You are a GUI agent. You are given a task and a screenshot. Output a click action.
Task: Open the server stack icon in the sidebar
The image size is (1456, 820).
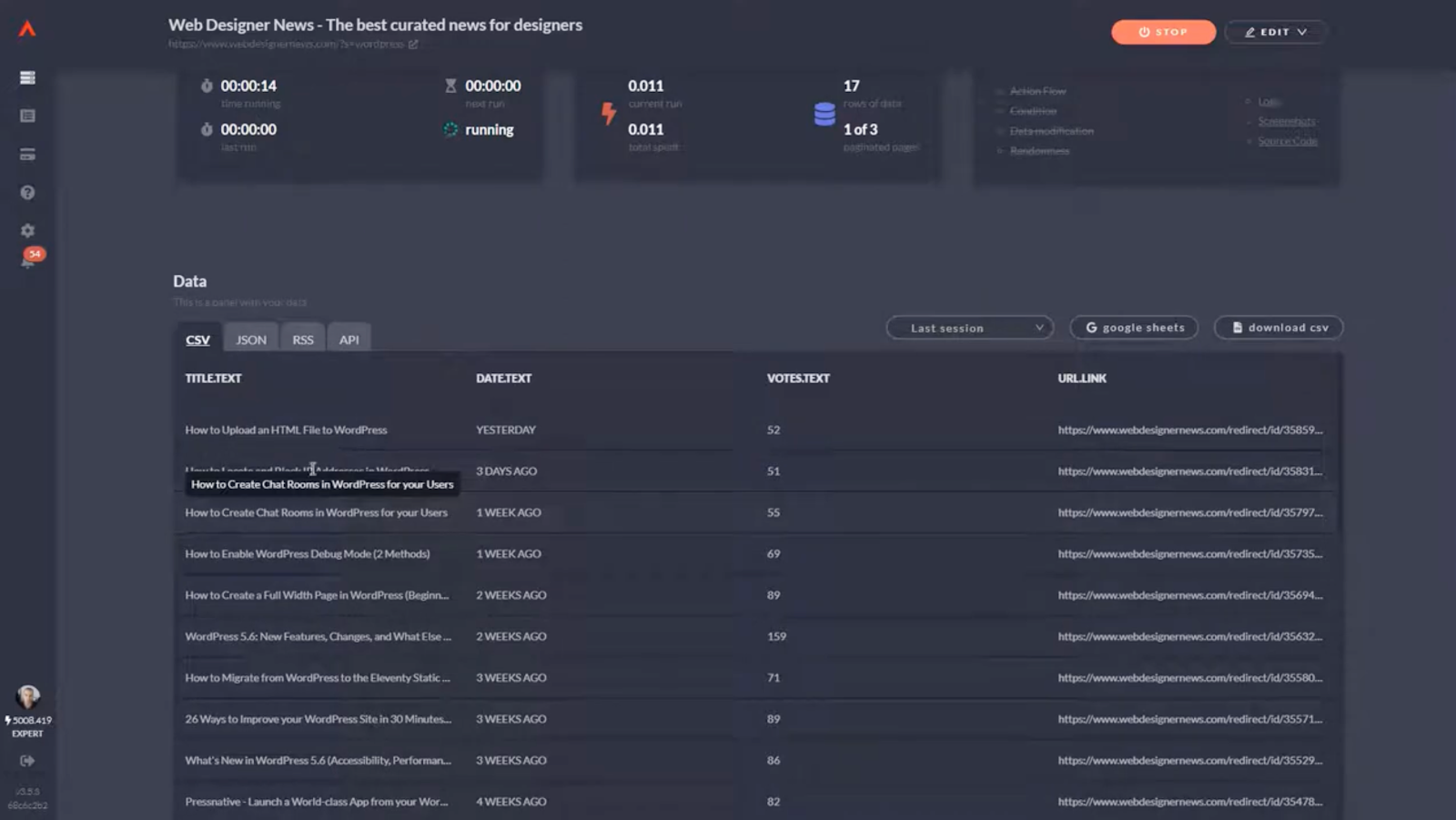27,78
